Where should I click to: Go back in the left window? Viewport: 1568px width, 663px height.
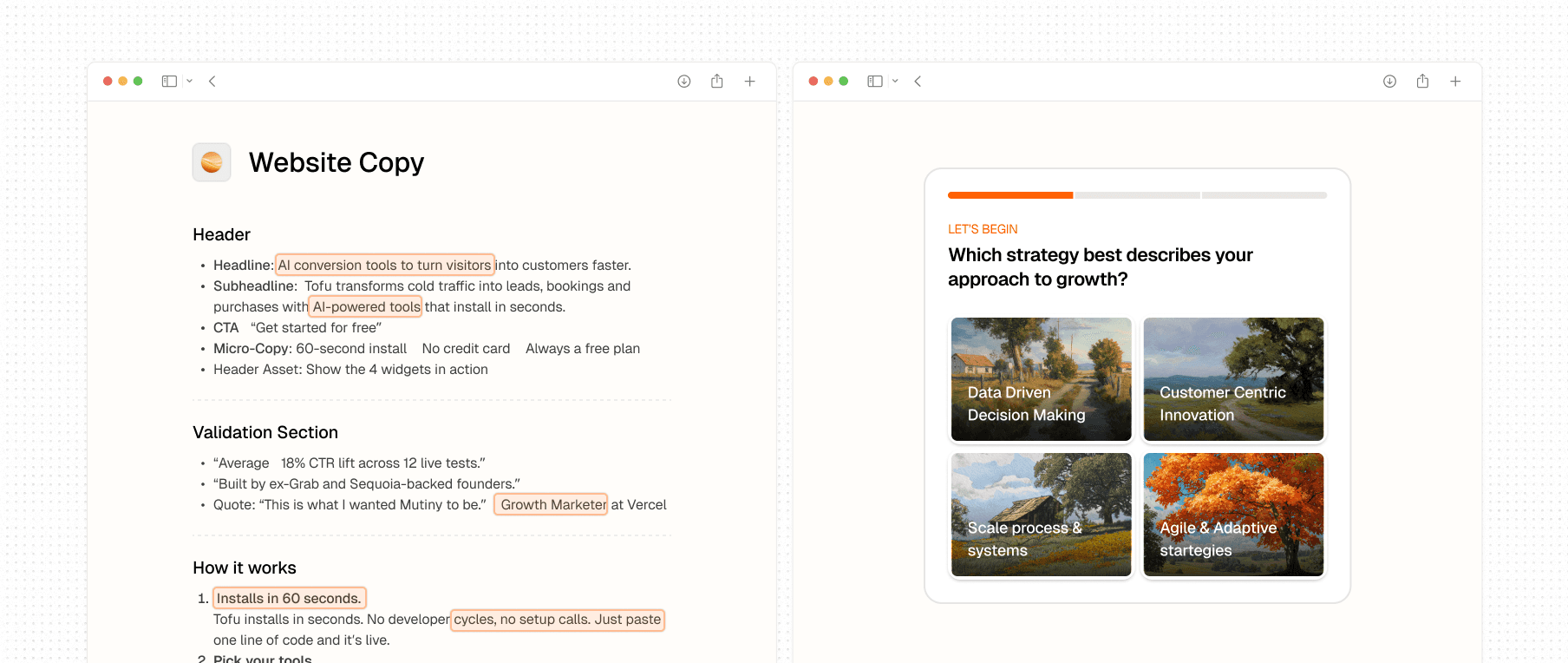(x=212, y=82)
